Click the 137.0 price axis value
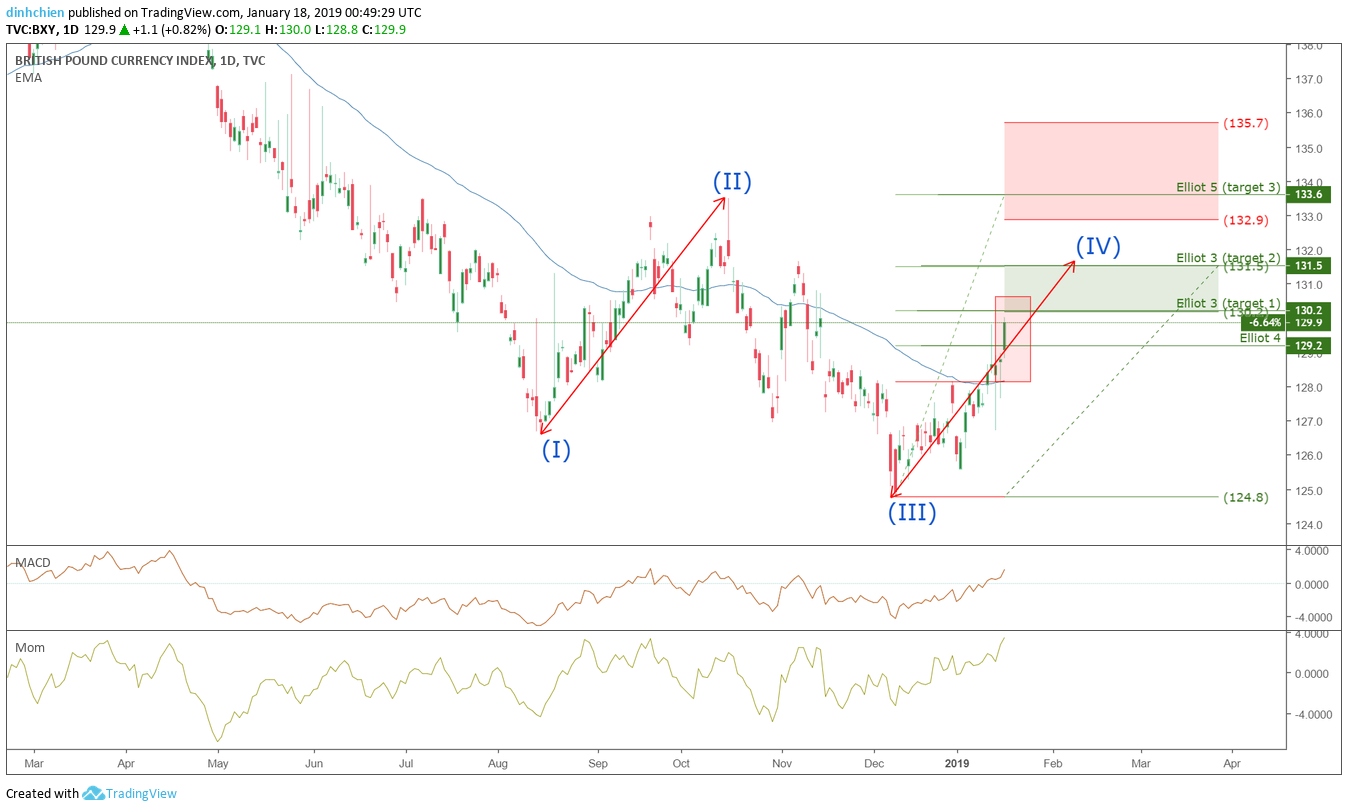This screenshot has height=811, width=1348. 1309,79
